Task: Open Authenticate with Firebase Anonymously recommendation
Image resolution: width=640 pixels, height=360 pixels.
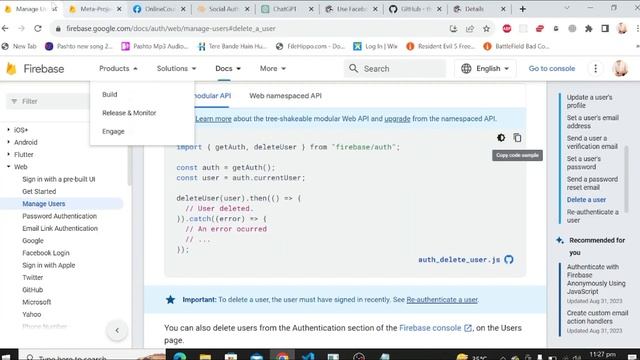Action: coord(596,279)
